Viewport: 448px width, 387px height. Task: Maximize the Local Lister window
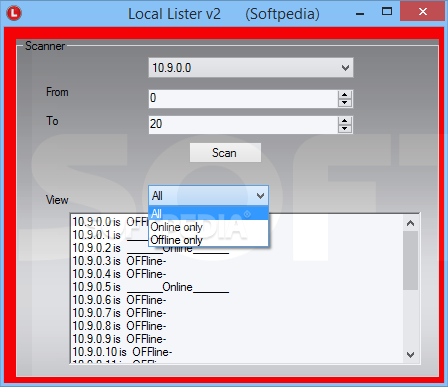[x=387, y=12]
